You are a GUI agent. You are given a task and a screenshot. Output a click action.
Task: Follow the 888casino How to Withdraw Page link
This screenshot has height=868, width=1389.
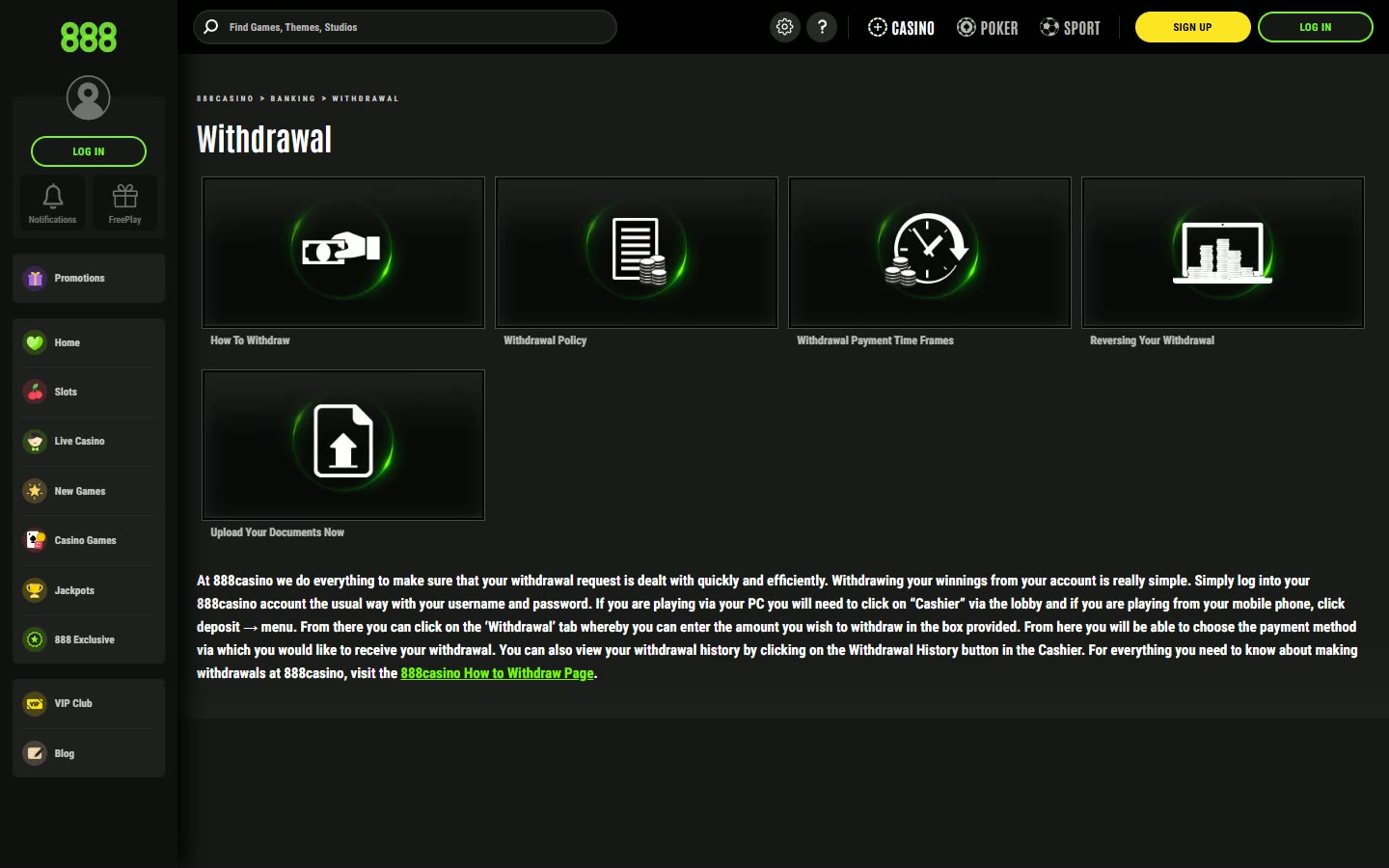click(497, 673)
